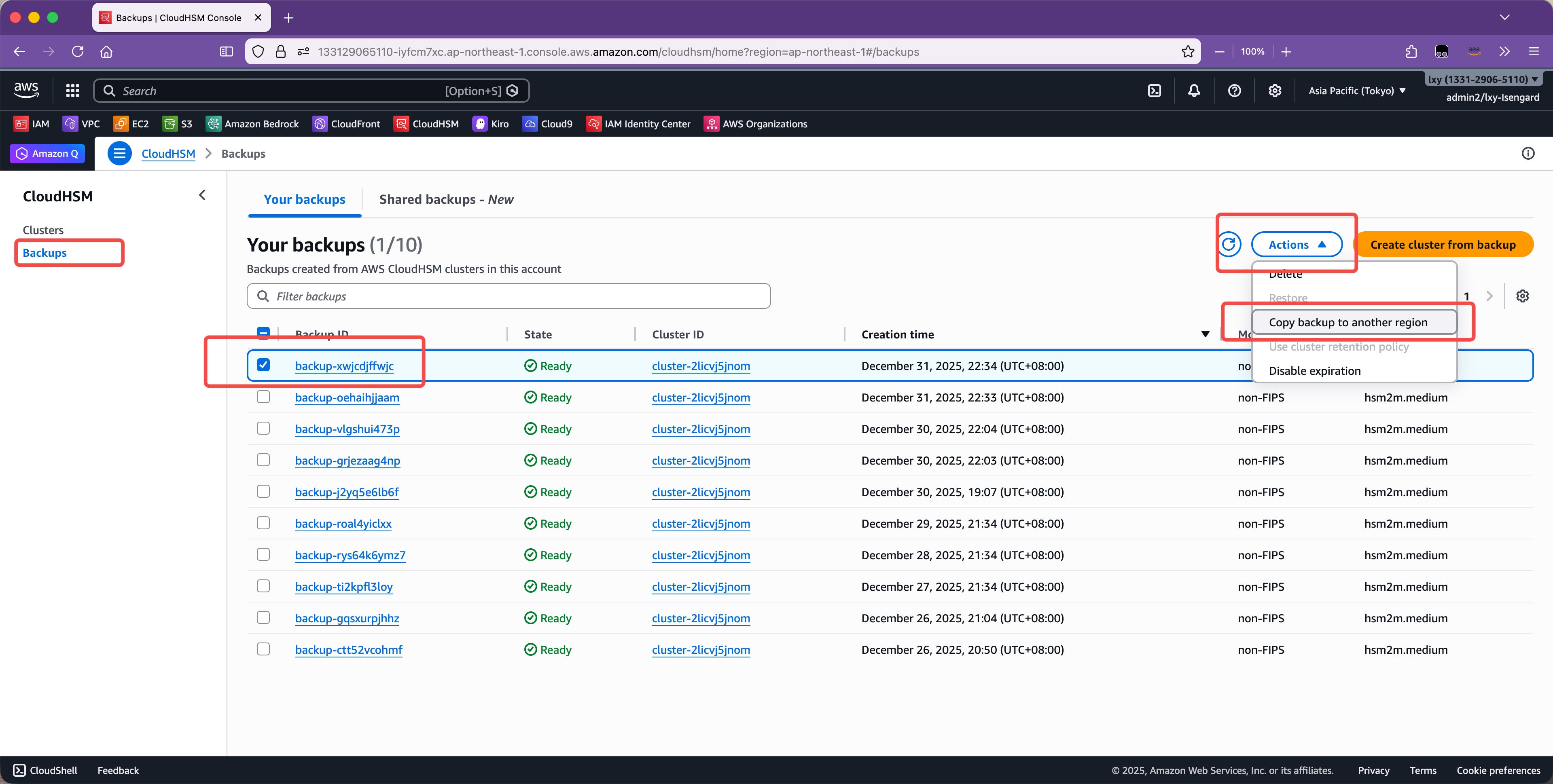Collapse the Actions dropdown
Viewport: 1553px width, 784px height.
(1296, 244)
